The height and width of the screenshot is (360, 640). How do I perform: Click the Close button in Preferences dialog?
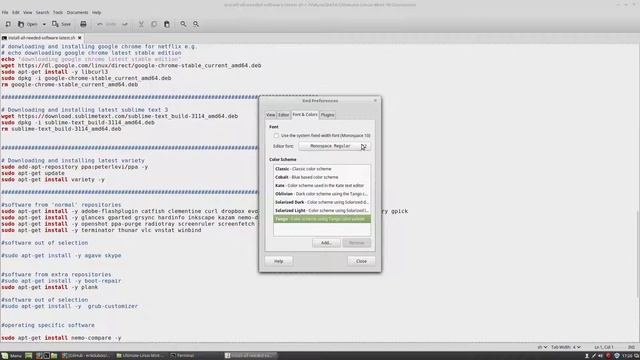tap(361, 261)
